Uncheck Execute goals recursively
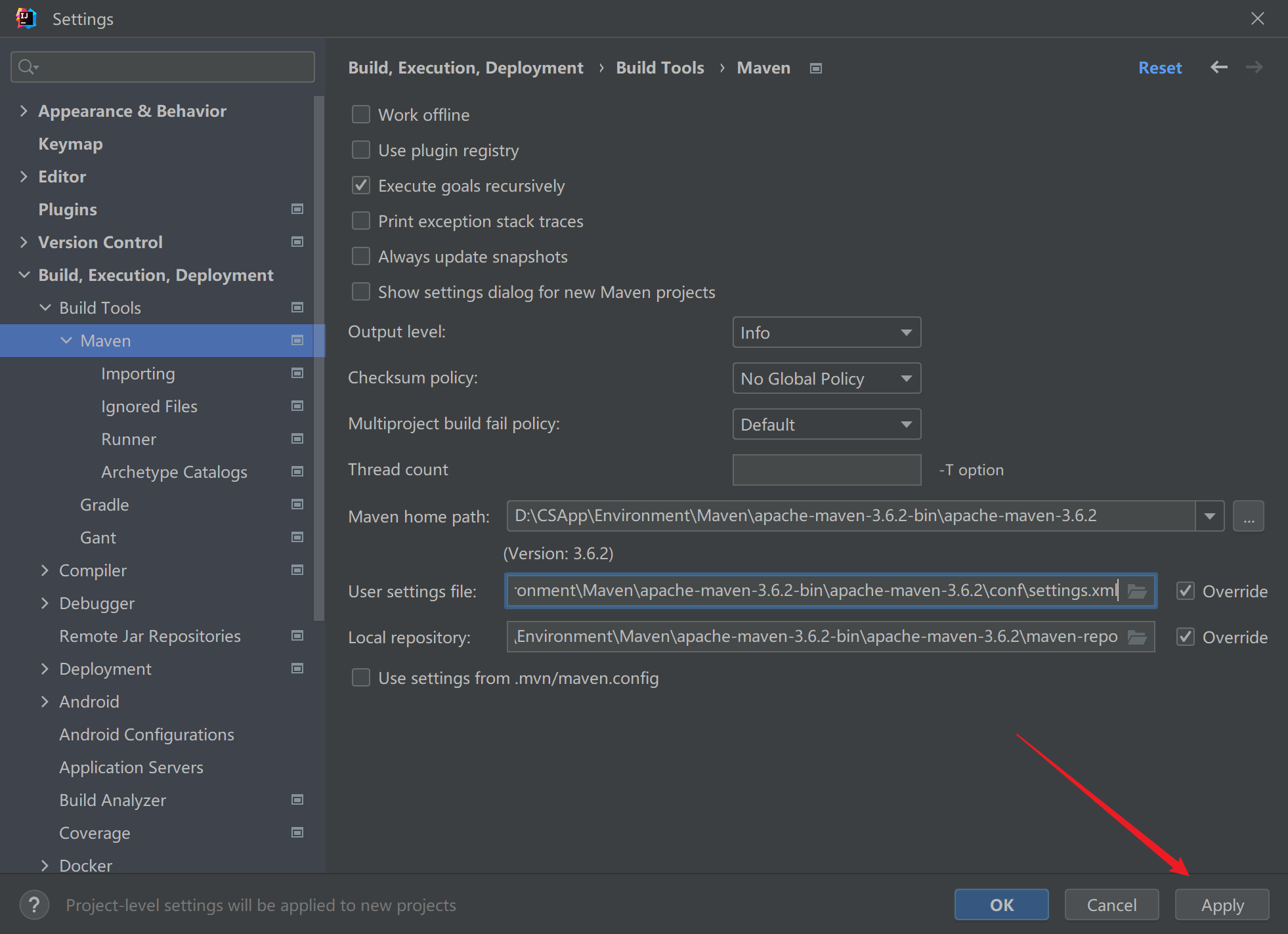The height and width of the screenshot is (934, 1288). pyautogui.click(x=361, y=186)
